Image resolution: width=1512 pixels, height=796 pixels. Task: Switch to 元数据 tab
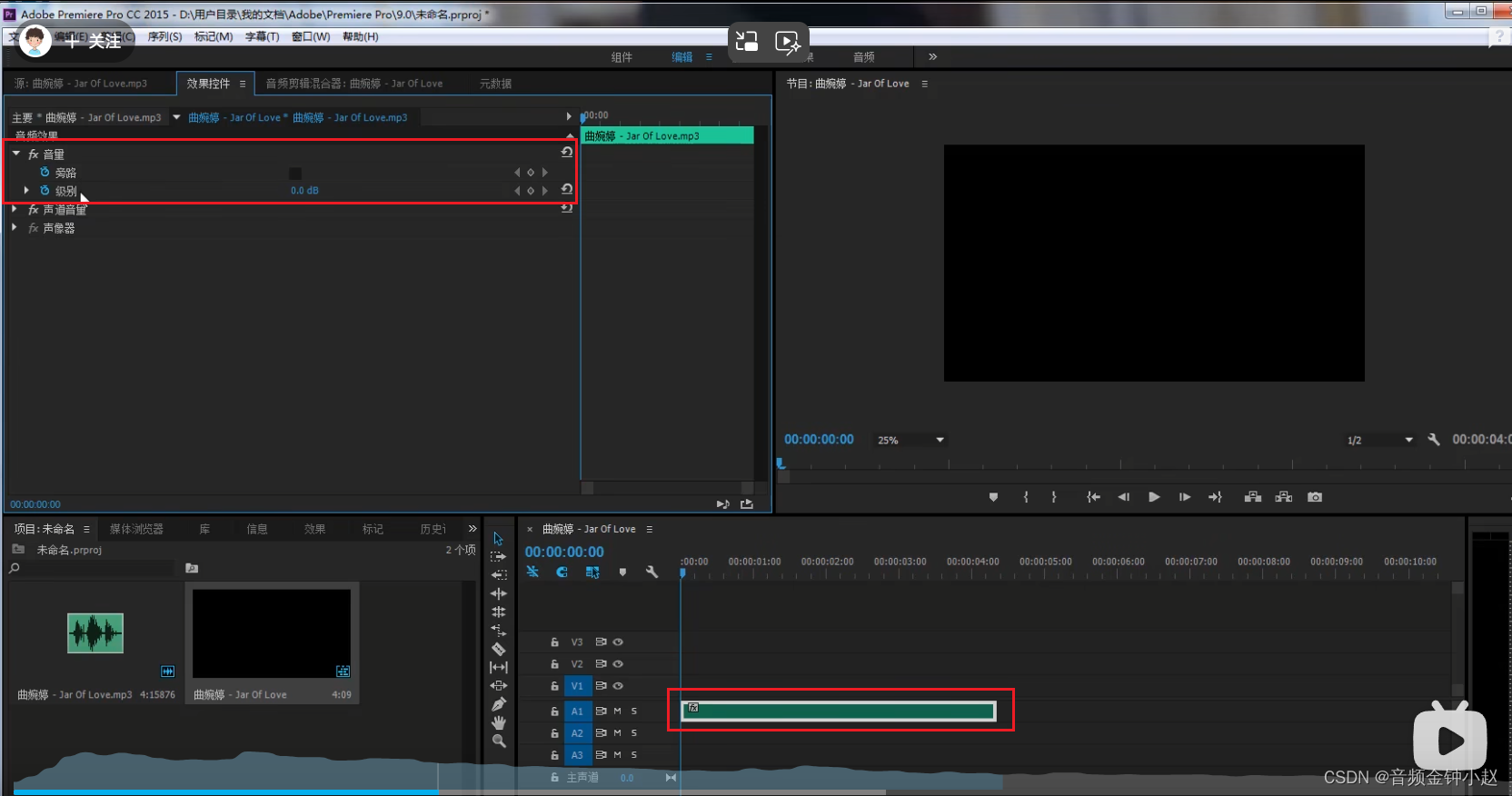[x=495, y=84]
